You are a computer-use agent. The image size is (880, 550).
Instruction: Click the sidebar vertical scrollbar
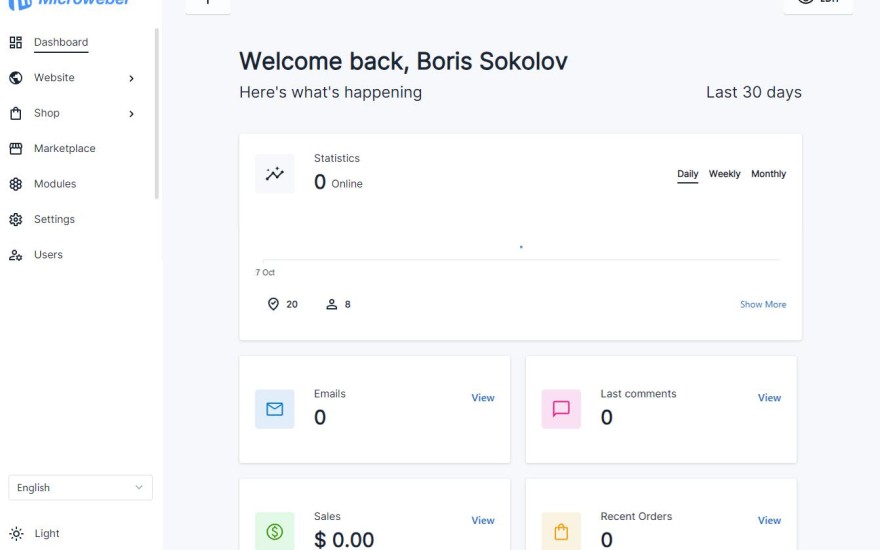156,115
